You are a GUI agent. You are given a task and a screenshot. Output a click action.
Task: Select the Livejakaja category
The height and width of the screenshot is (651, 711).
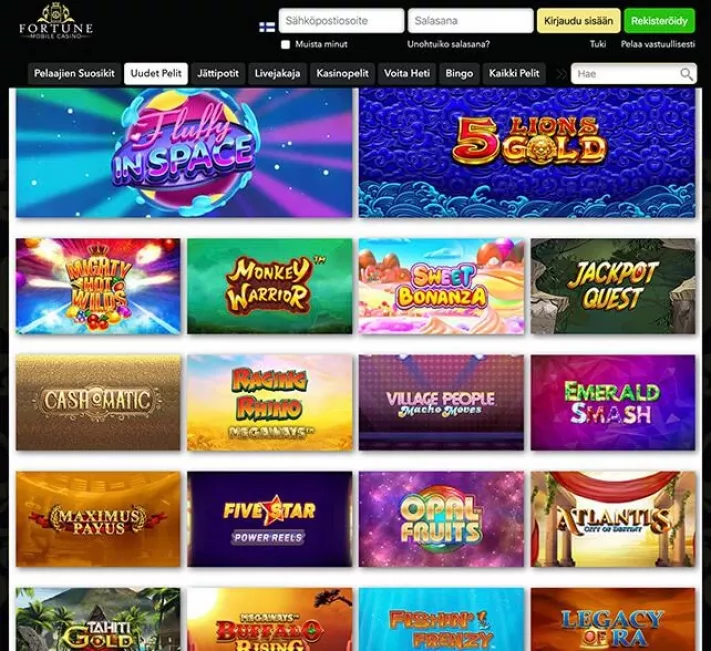[x=277, y=73]
